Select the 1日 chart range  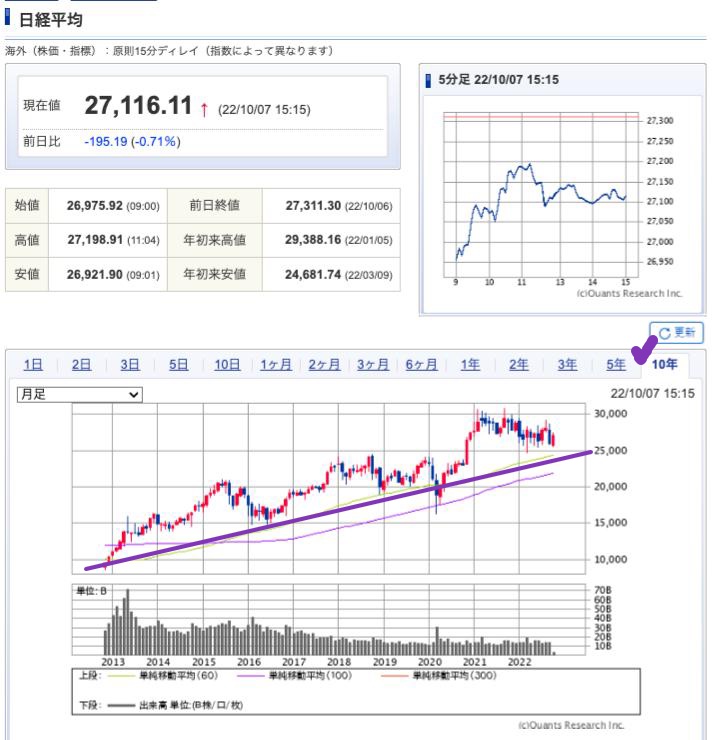33,365
